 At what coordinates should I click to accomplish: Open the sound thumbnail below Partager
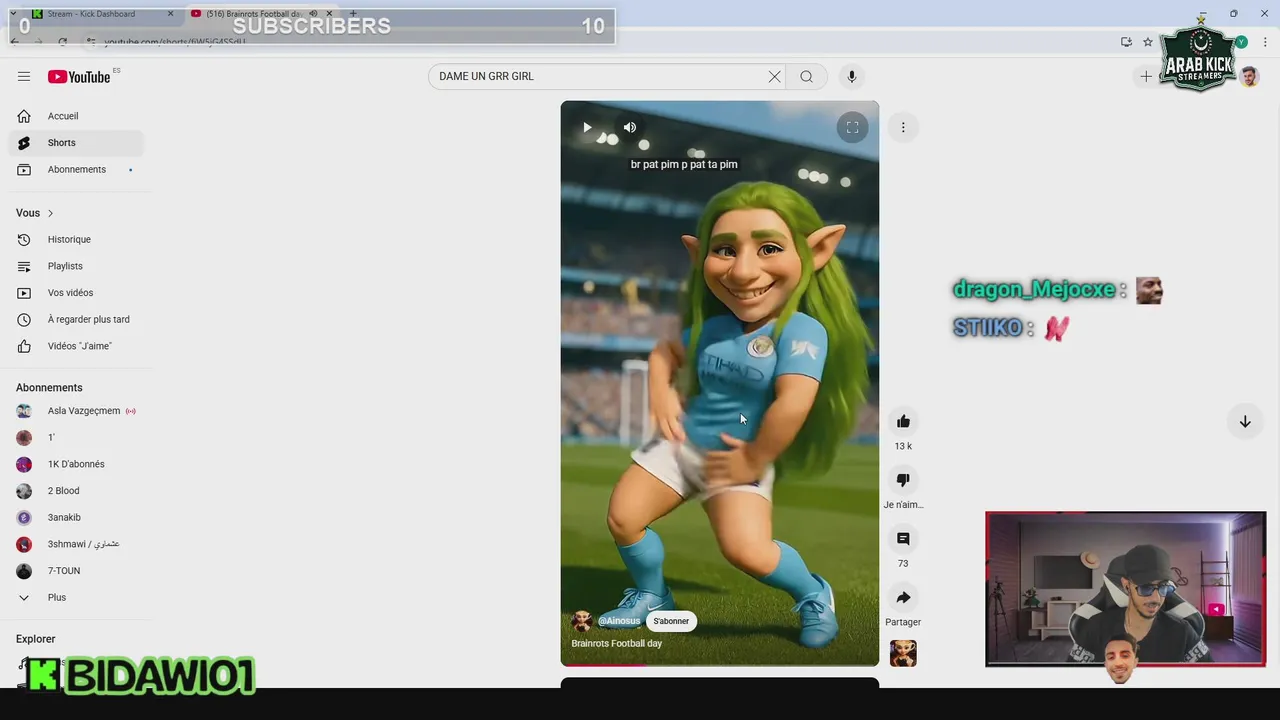tap(903, 653)
